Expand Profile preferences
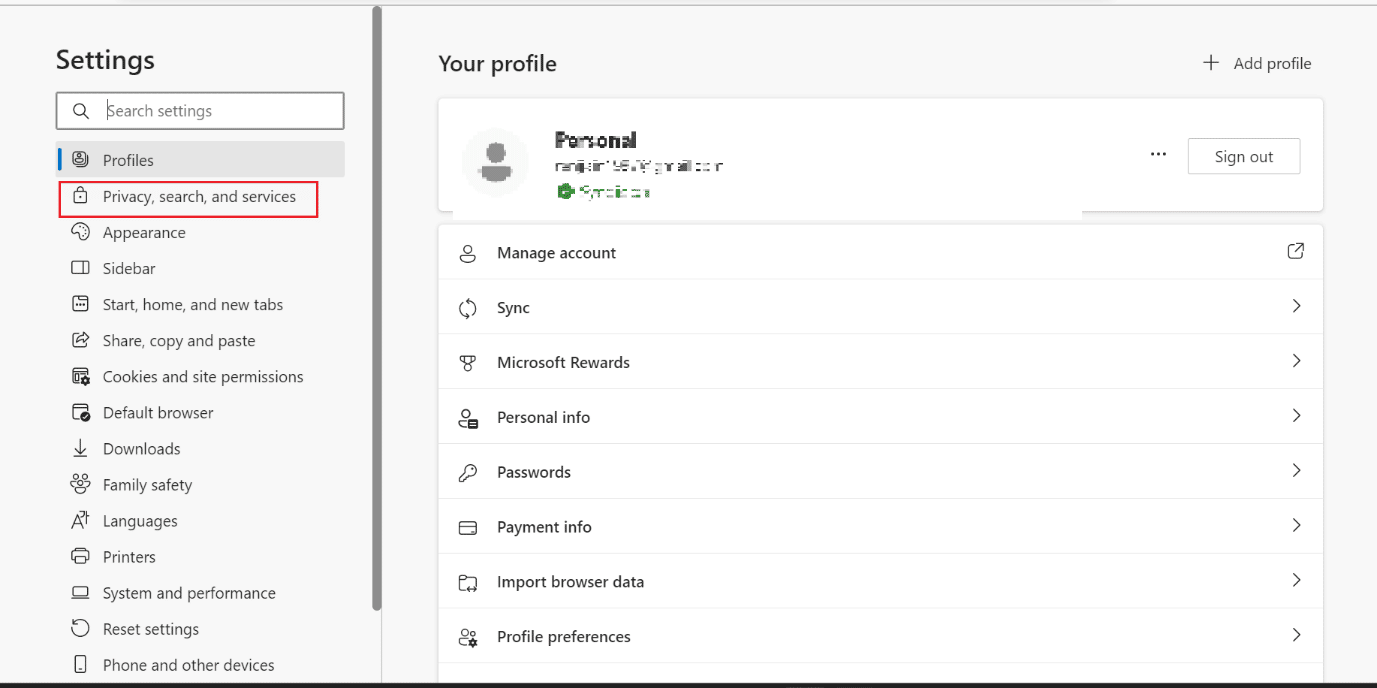This screenshot has height=688, width=1377. [1296, 636]
